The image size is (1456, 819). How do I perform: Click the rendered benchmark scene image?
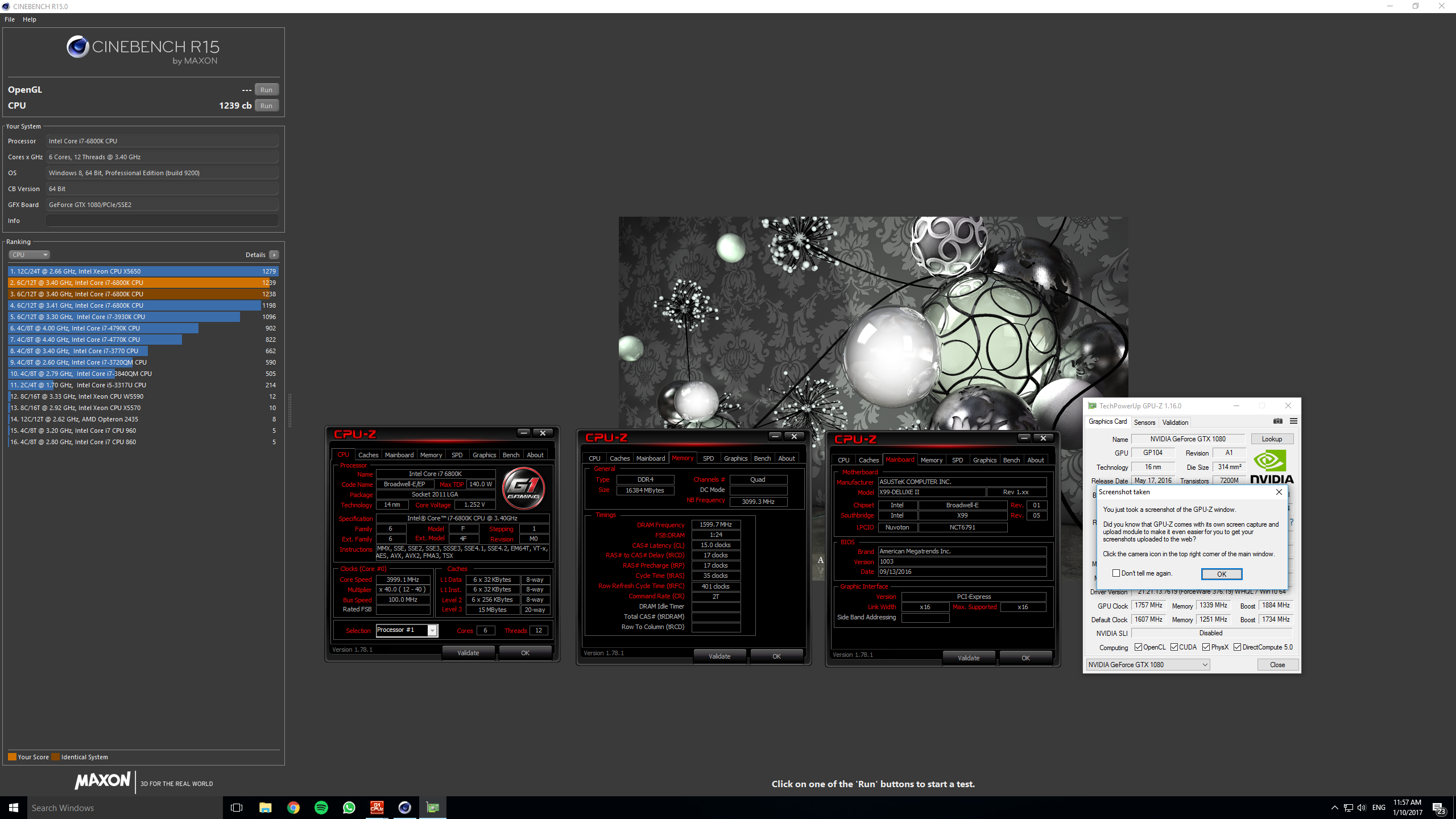click(873, 324)
